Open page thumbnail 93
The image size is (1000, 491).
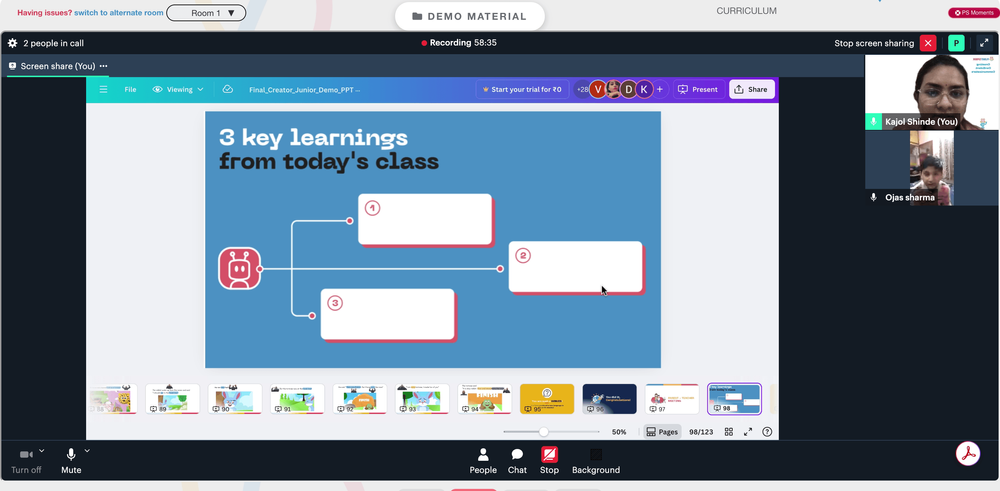click(422, 399)
